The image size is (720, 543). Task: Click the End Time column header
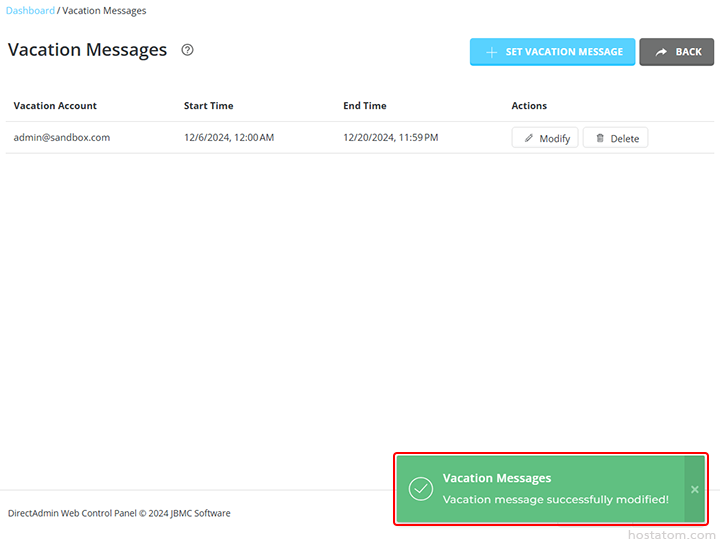pos(364,106)
